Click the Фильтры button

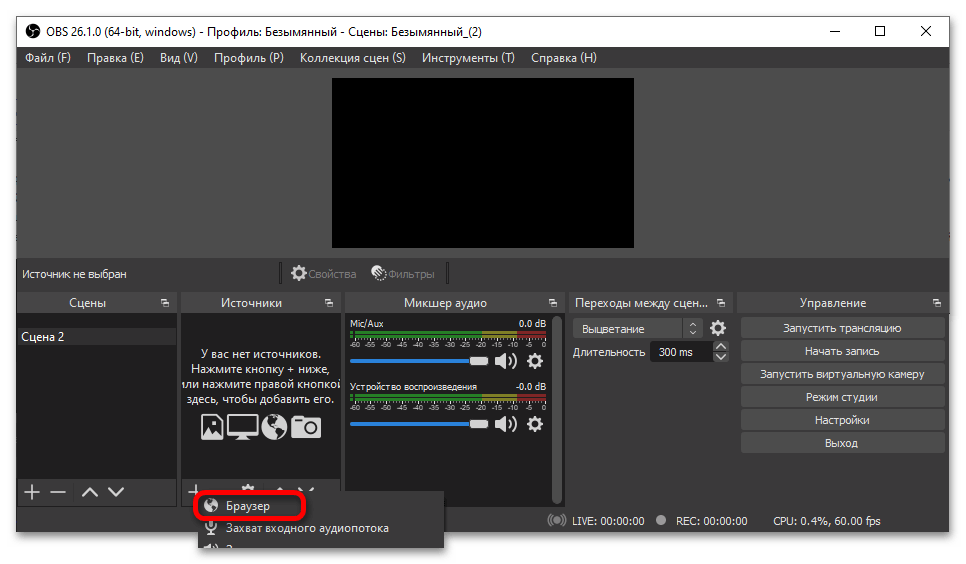(x=403, y=274)
